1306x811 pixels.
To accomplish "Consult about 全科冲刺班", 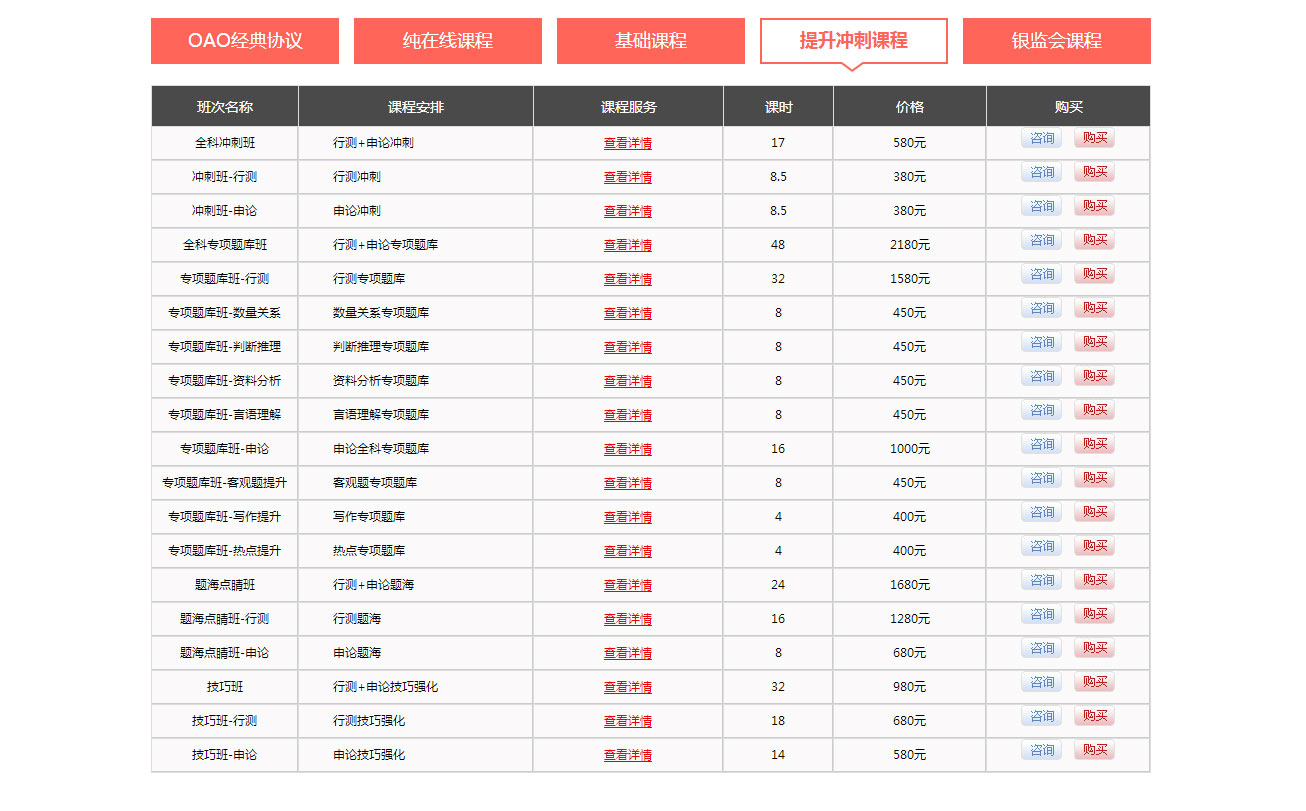I will (1042, 138).
